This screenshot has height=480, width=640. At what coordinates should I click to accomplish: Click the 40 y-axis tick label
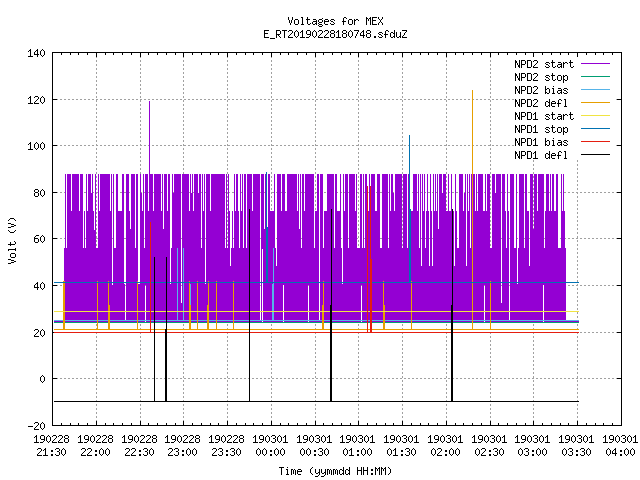(39, 286)
